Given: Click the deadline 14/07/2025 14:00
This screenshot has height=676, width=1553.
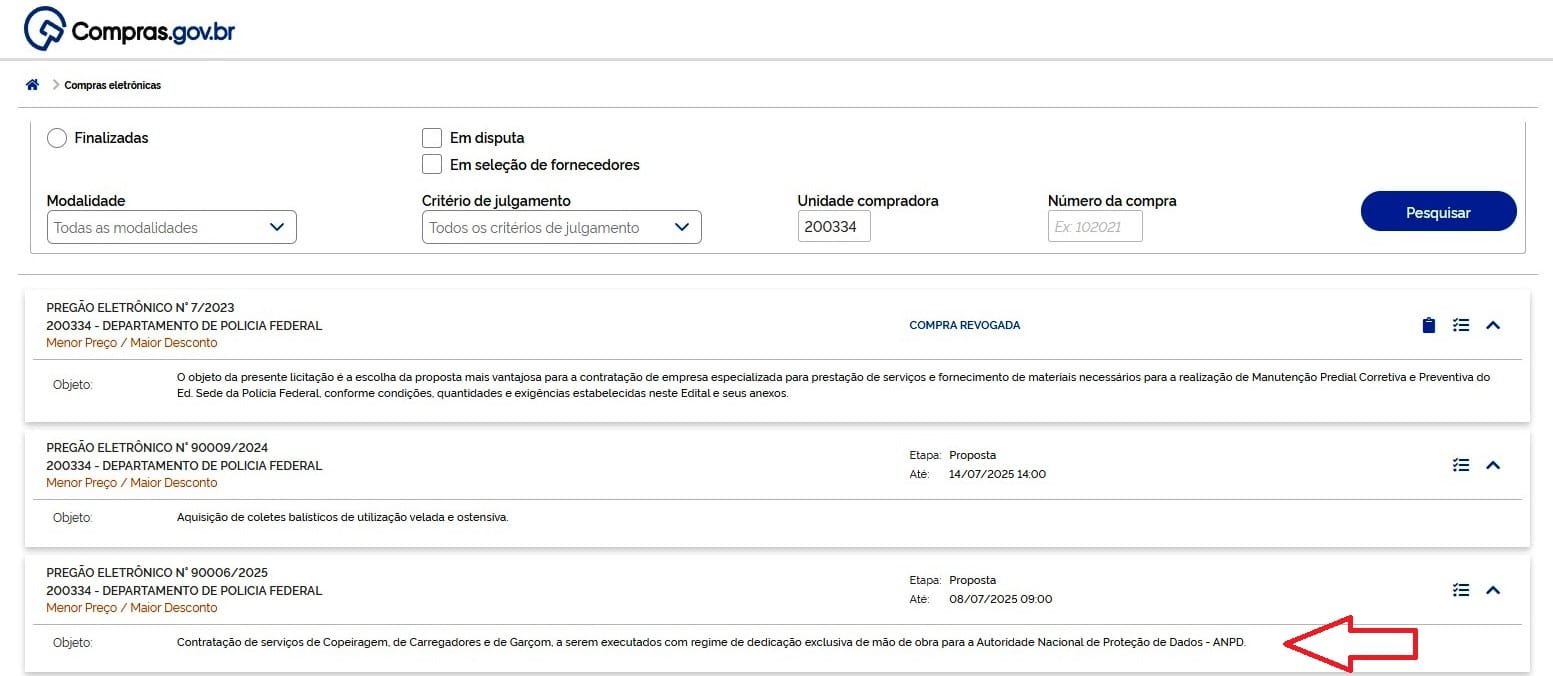Looking at the screenshot, I should pos(997,474).
